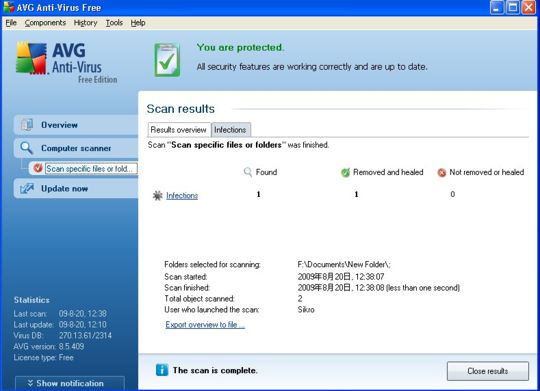The width and height of the screenshot is (540, 391).
Task: Click the magnifier icon beside Computer scanner
Action: (x=27, y=148)
